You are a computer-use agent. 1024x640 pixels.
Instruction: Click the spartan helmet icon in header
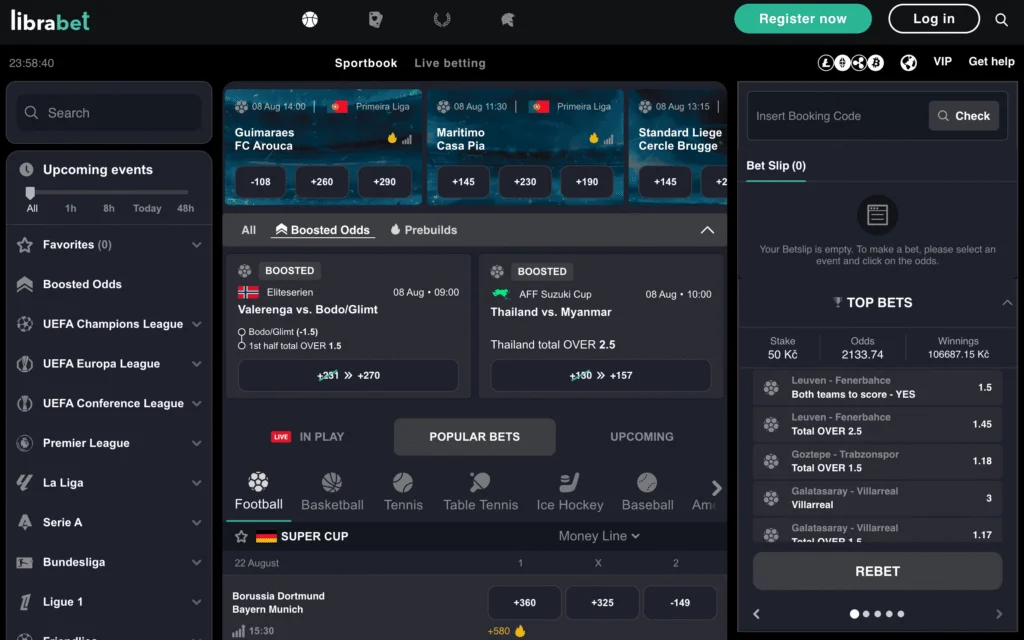(x=508, y=20)
